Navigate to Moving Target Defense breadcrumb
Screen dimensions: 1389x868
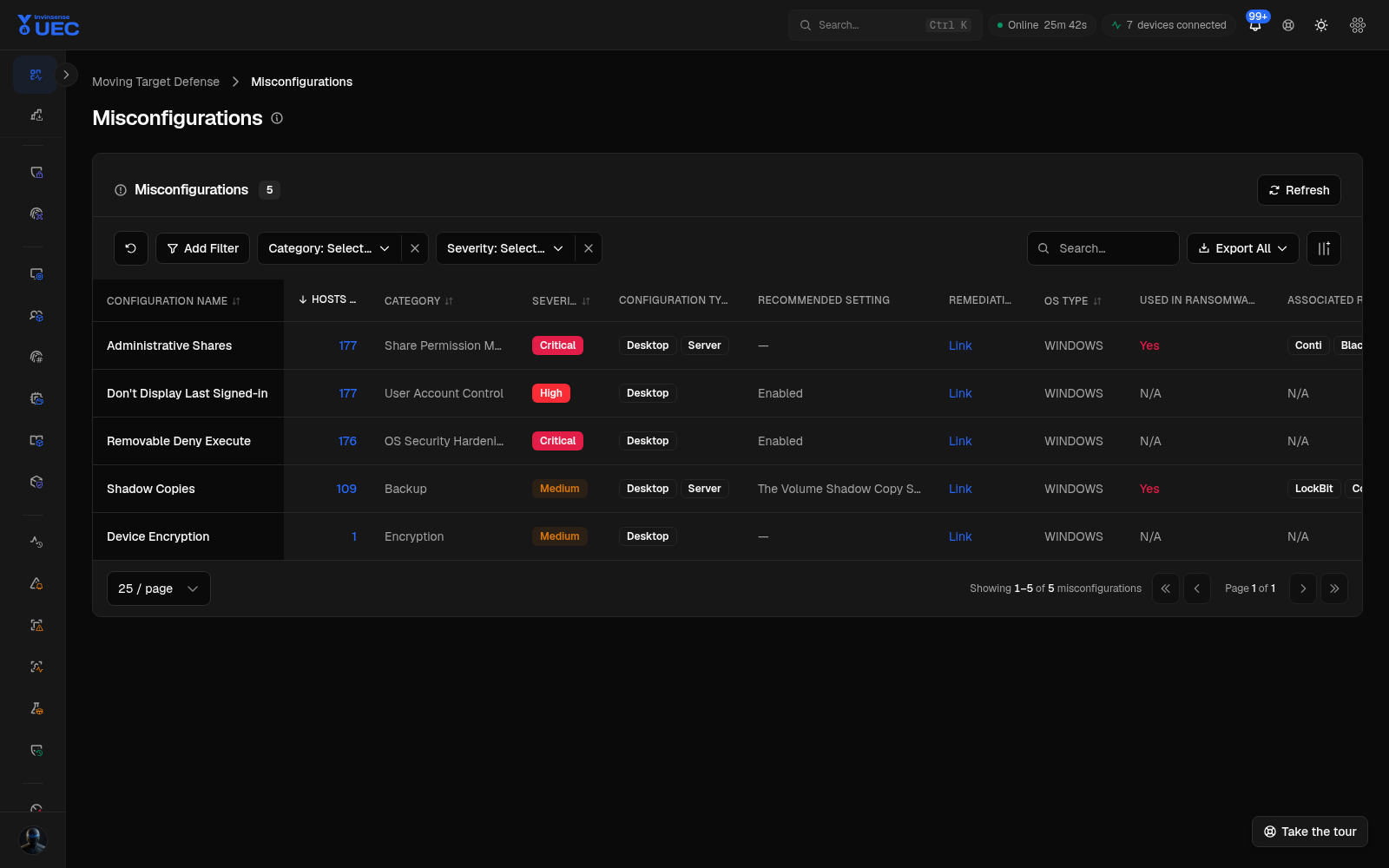point(155,82)
